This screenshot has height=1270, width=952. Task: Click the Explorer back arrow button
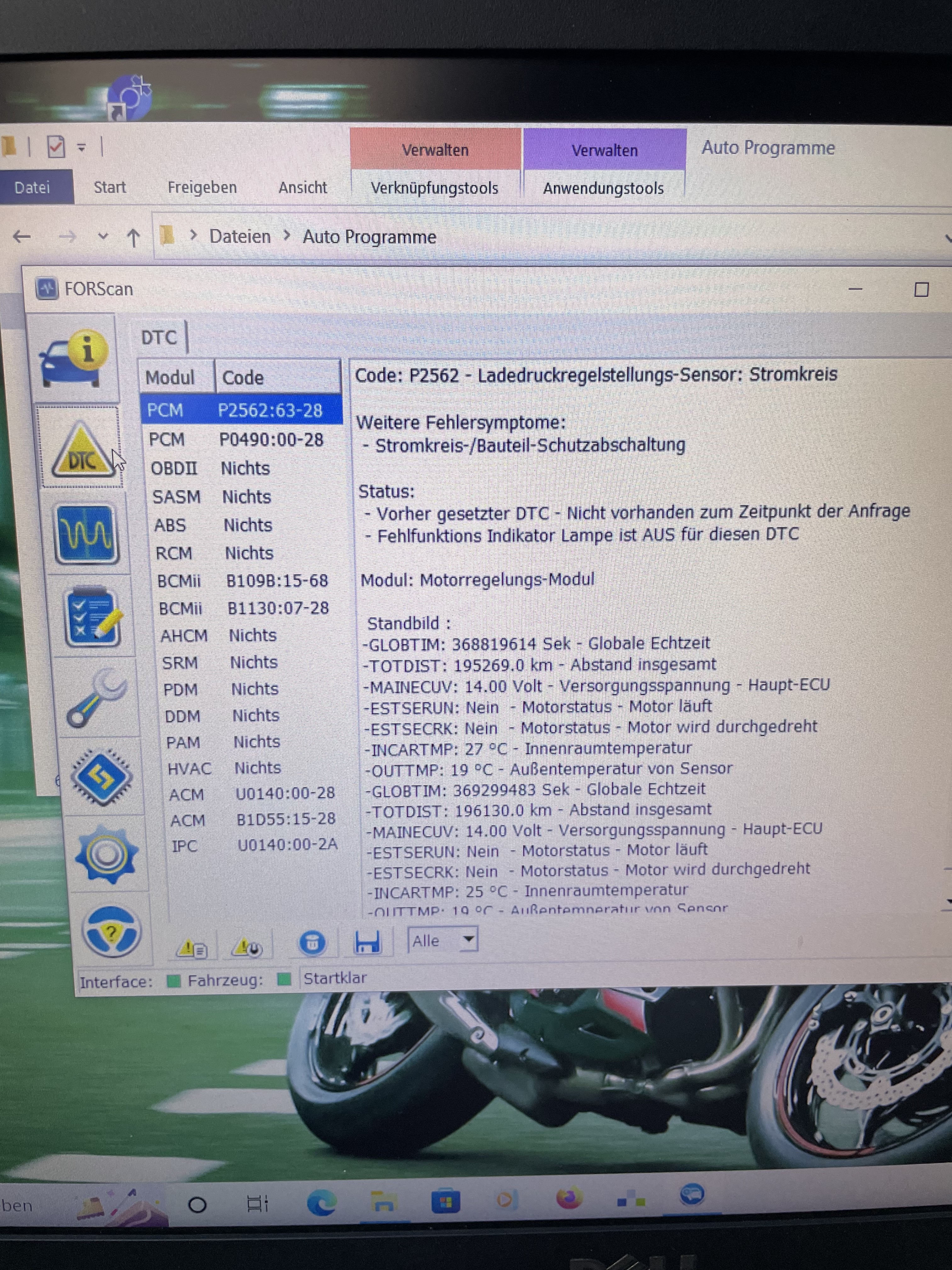[22, 237]
